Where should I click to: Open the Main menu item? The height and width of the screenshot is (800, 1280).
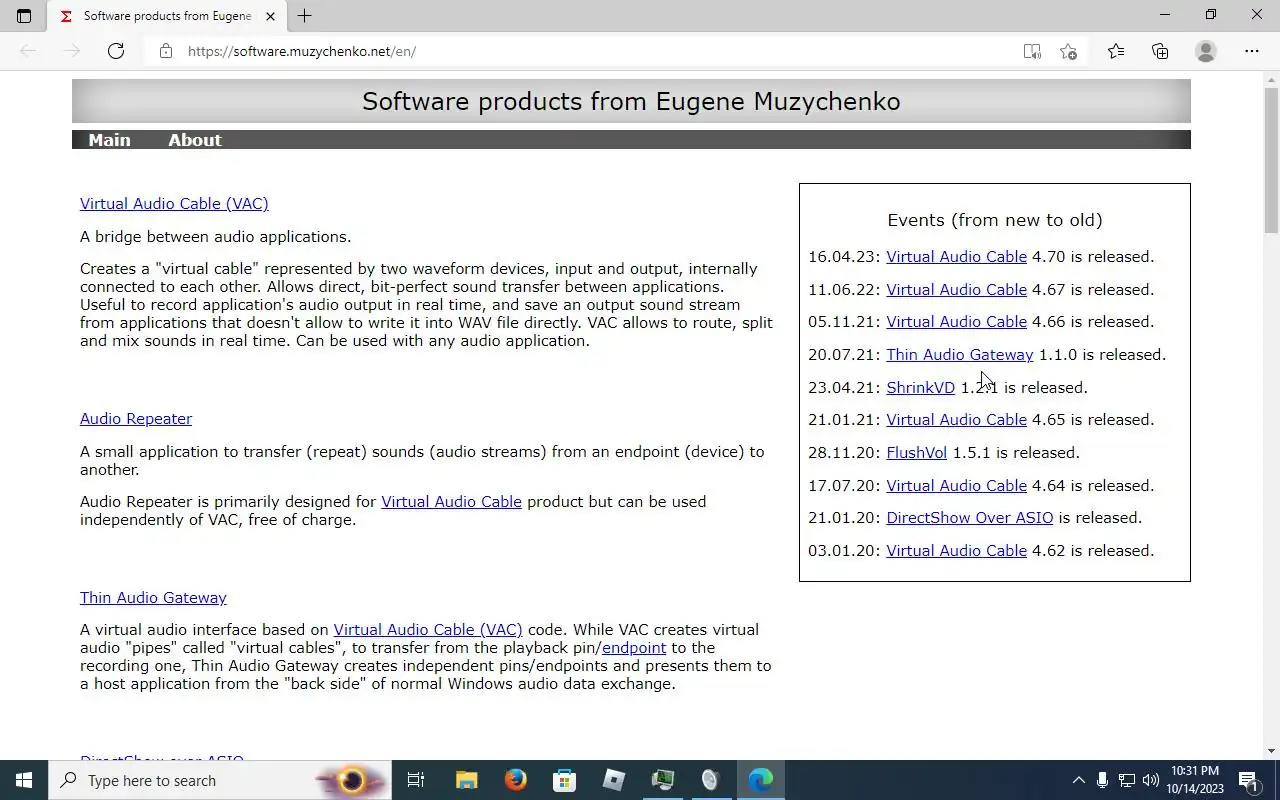pyautogui.click(x=109, y=140)
